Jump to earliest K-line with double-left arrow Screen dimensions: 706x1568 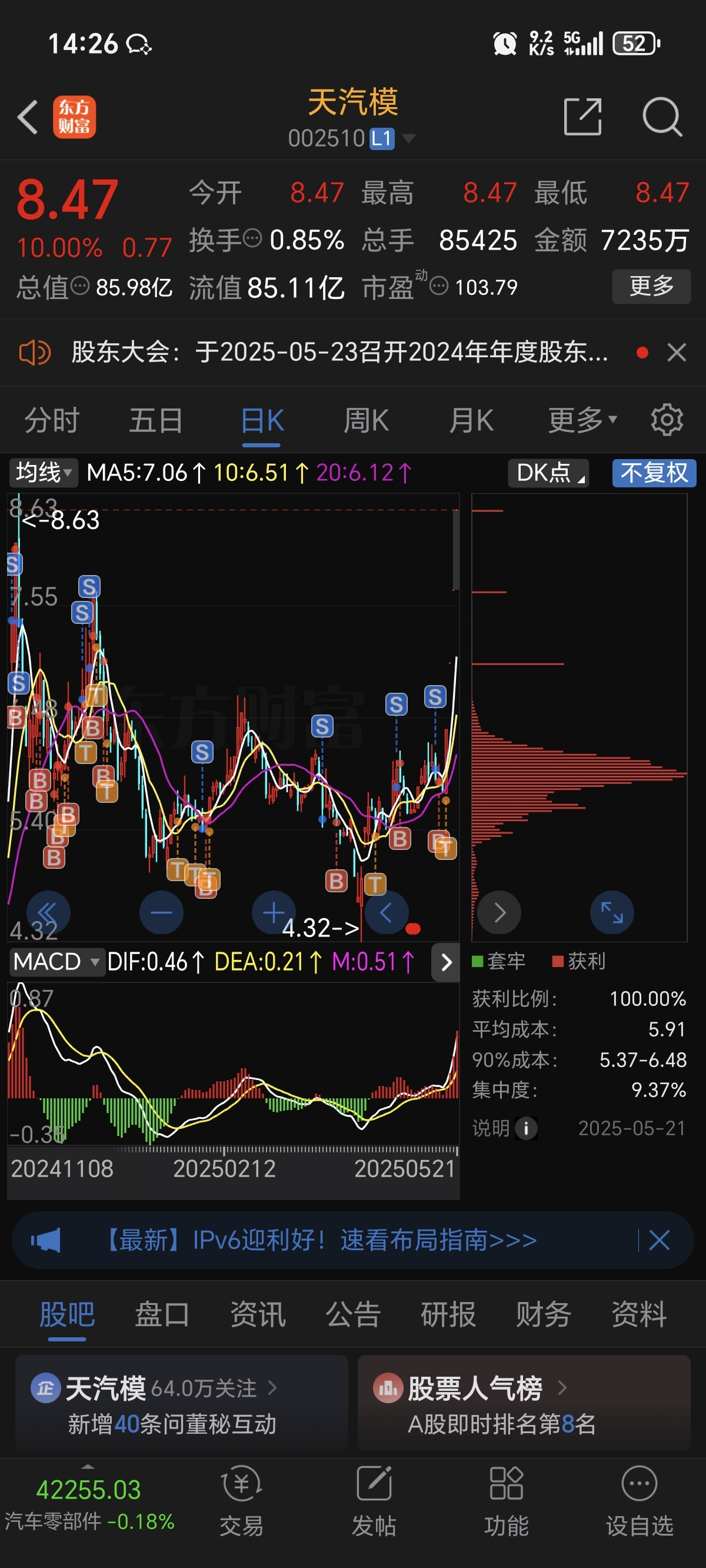click(x=48, y=912)
